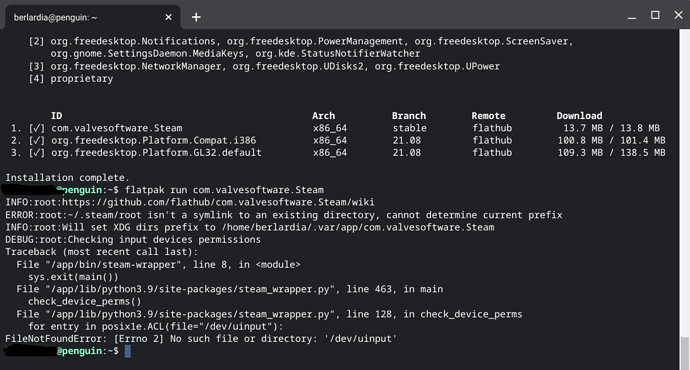Viewport: 690px width, 370px height.
Task: Place cursor at the blinking terminal prompt
Action: (128, 351)
